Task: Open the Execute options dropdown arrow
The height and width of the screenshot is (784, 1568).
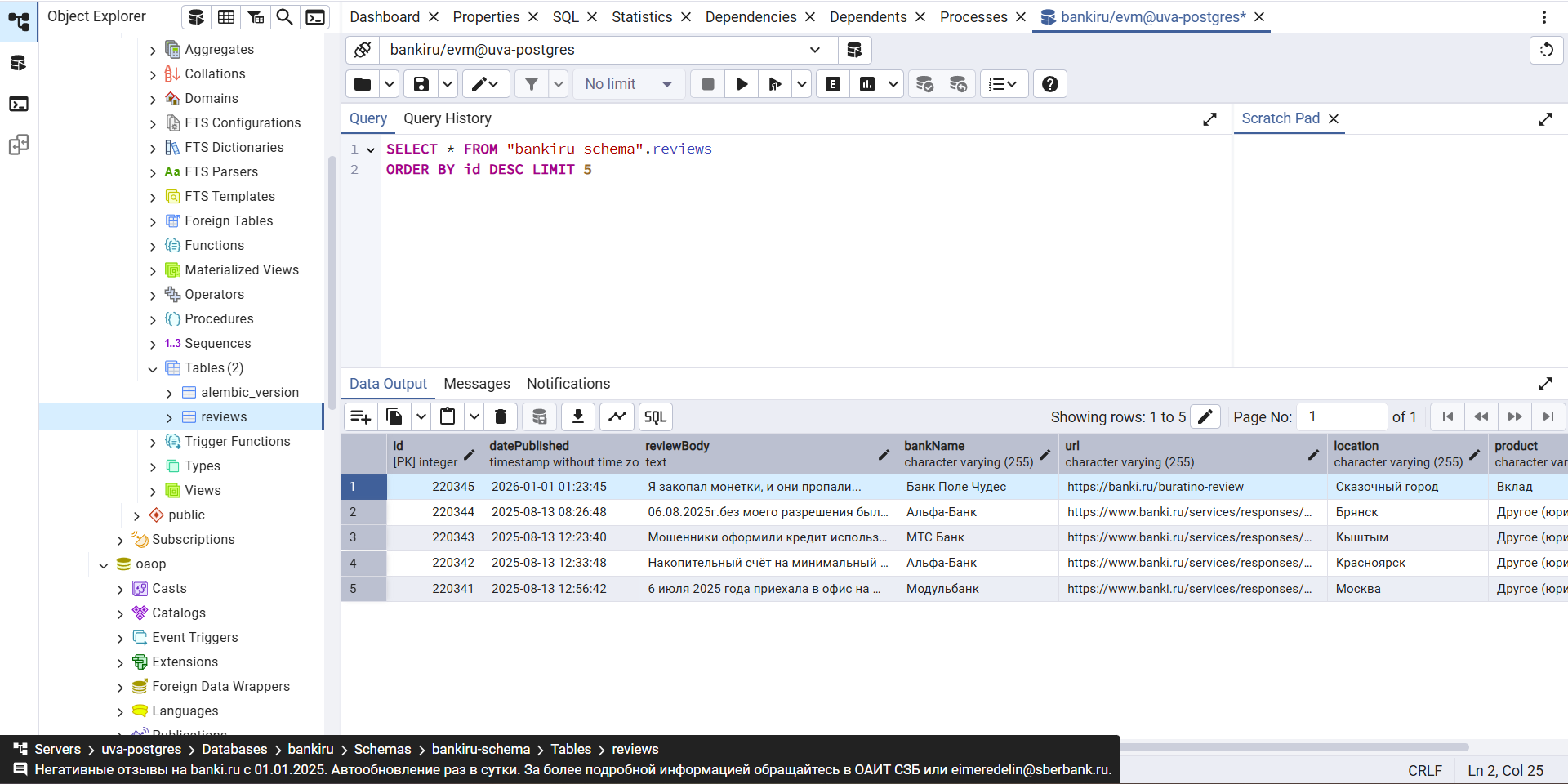Action: tap(802, 84)
